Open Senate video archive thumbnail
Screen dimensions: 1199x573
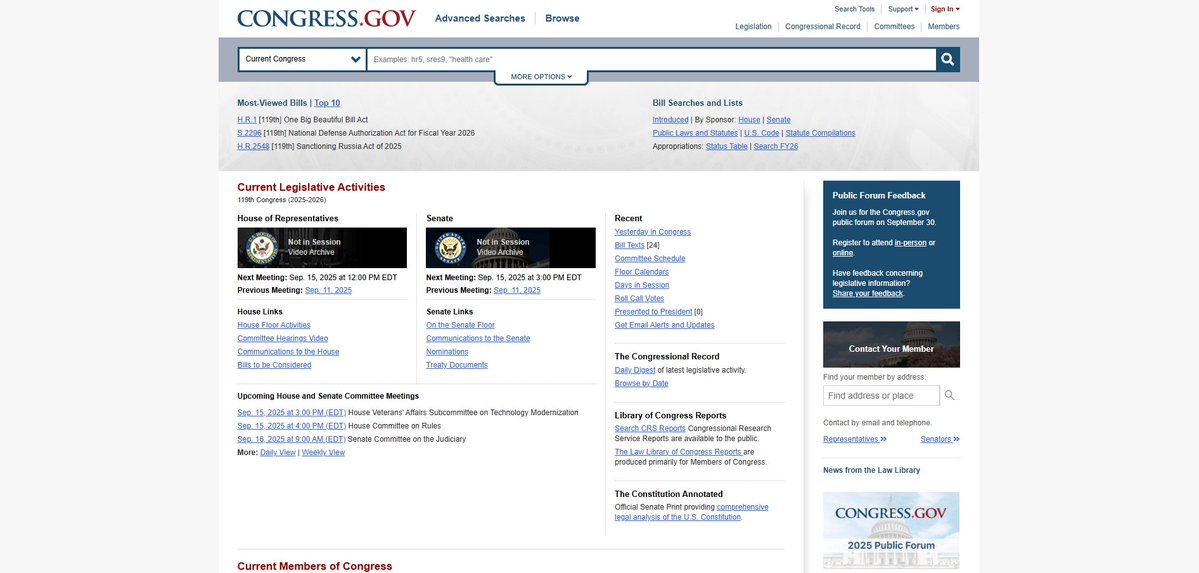511,247
